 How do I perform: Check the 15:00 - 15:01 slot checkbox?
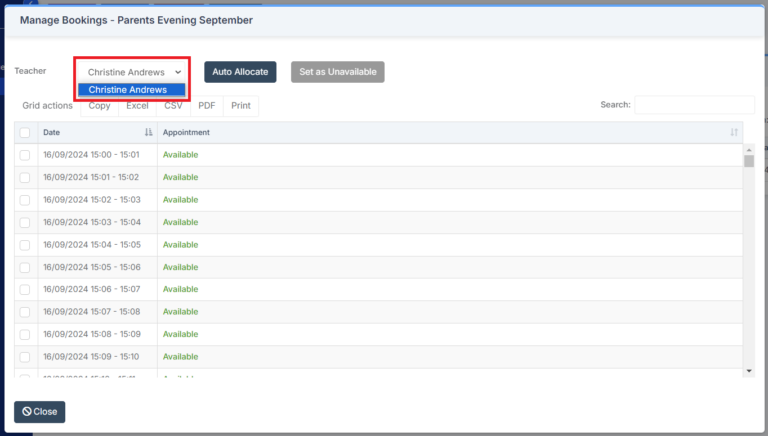(x=25, y=155)
